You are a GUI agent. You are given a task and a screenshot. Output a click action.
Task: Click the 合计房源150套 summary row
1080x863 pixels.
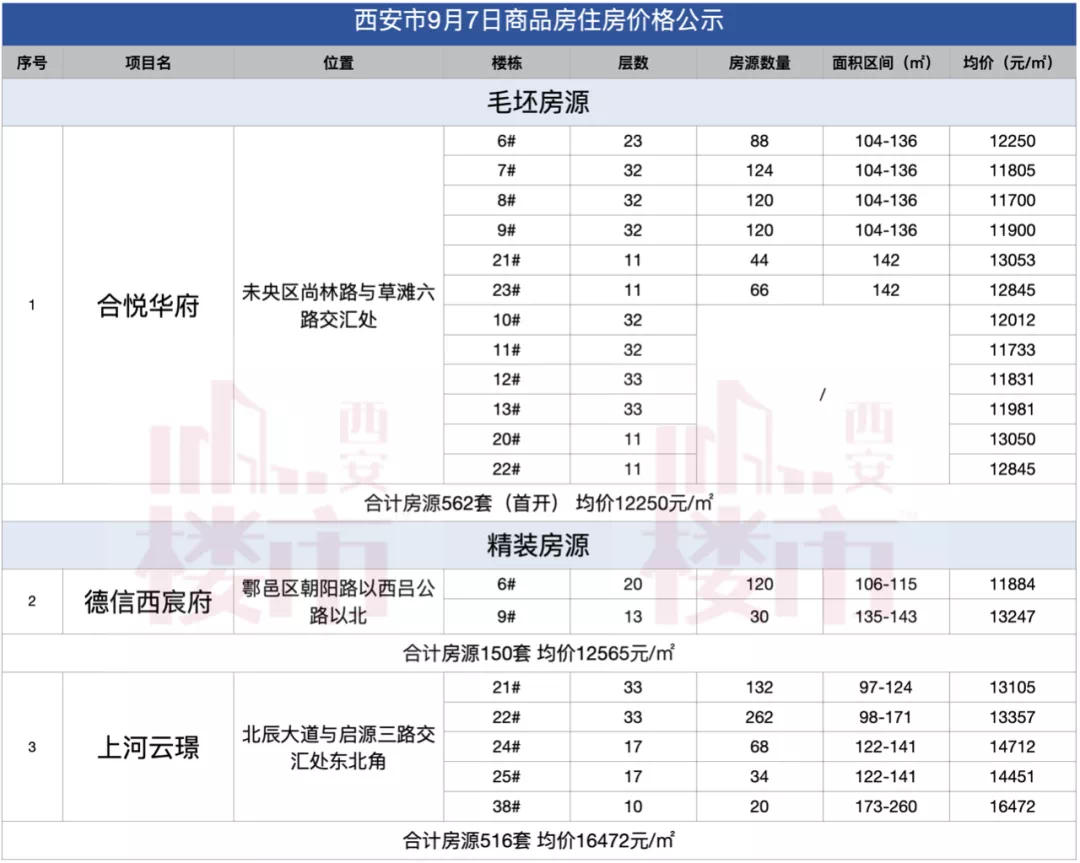pos(539,653)
